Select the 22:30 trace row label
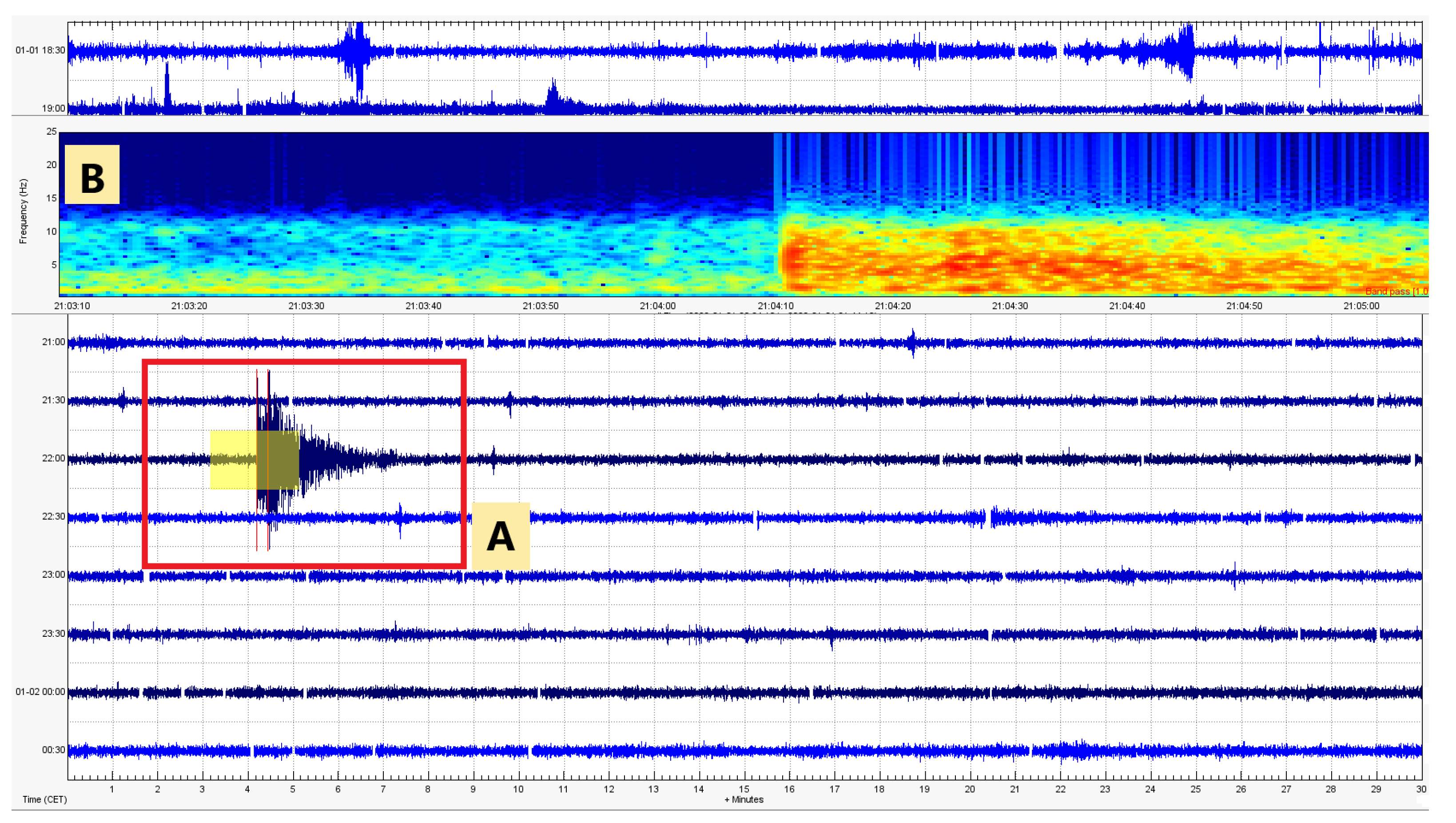The width and height of the screenshot is (1456, 823). pyautogui.click(x=53, y=516)
